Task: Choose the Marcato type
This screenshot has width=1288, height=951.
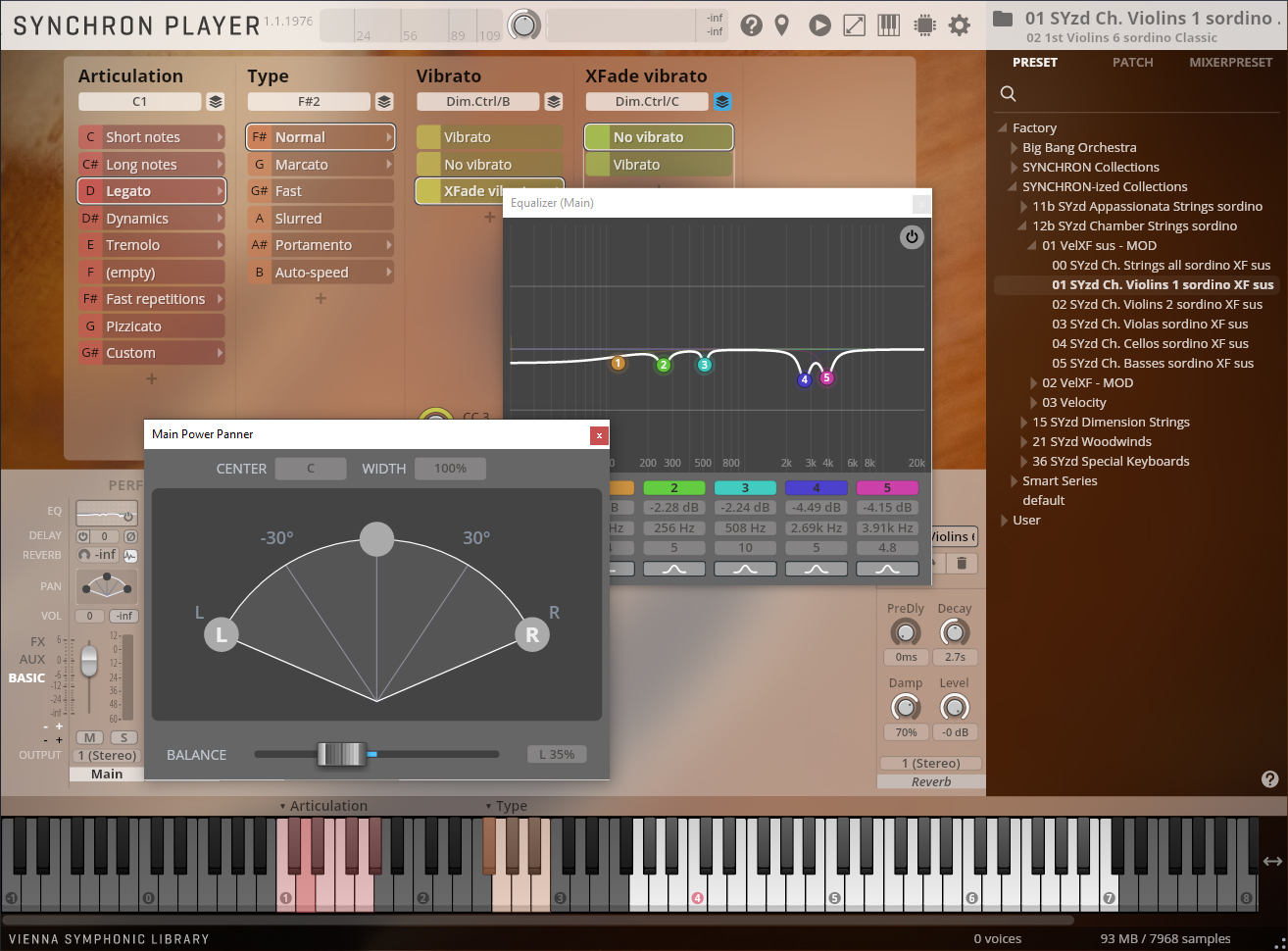Action: click(321, 165)
